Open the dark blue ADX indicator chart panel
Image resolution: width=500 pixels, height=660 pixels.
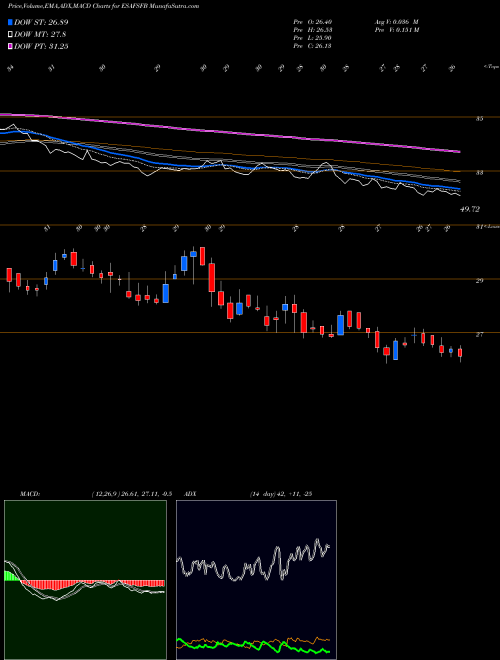256,580
